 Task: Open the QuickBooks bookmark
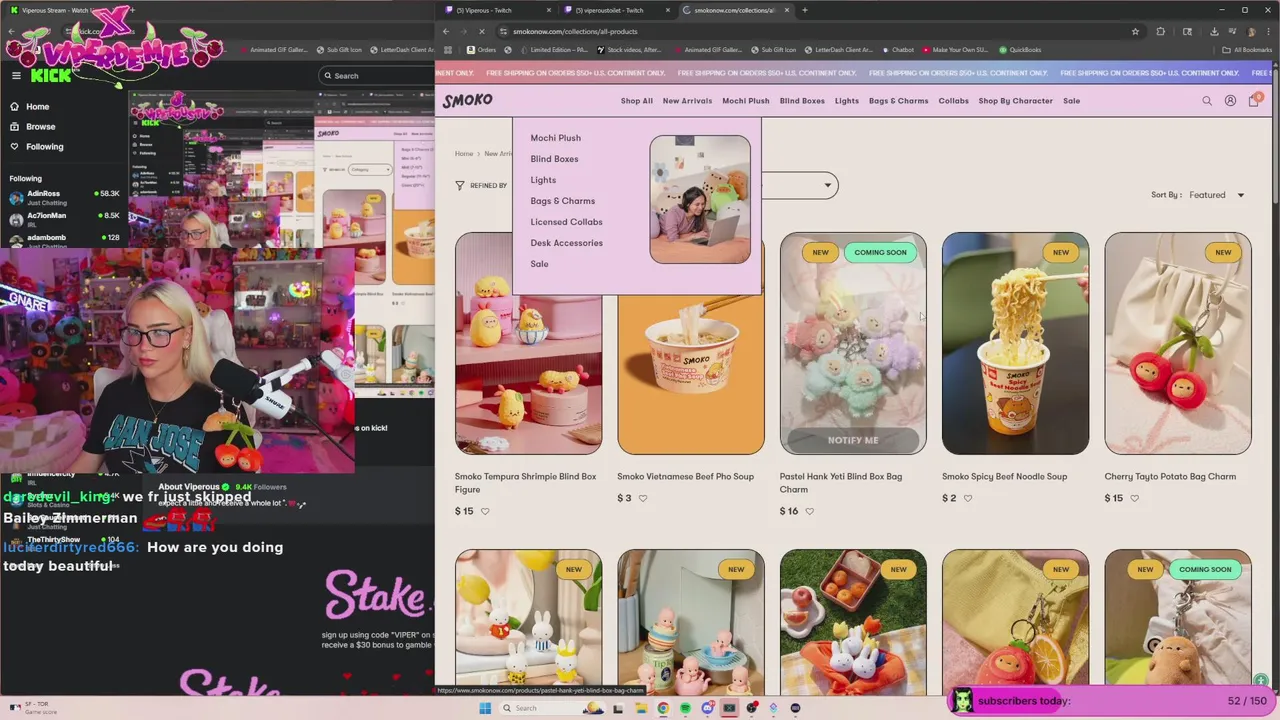pyautogui.click(x=1020, y=50)
